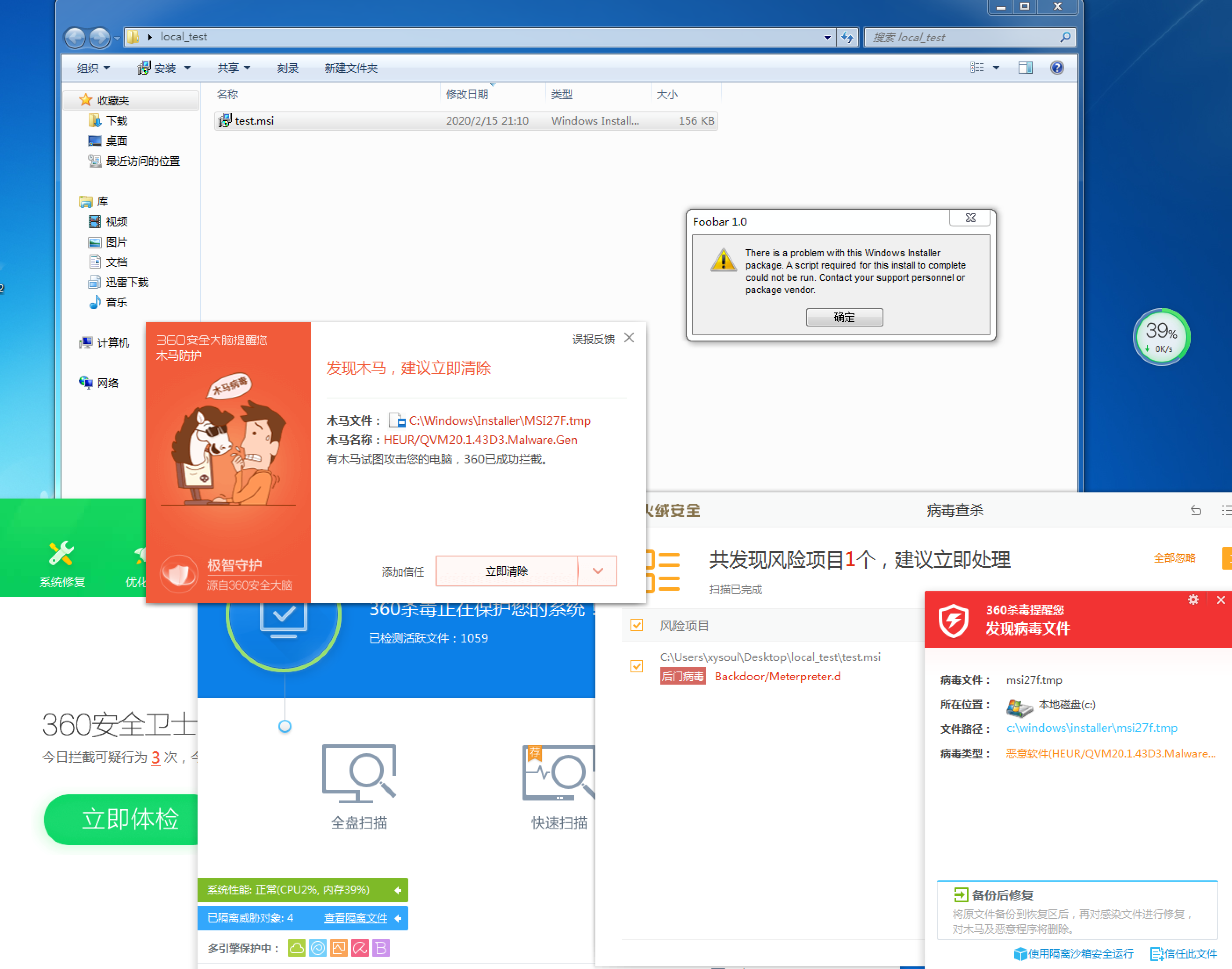Viewport: 1232px width, 969px height.
Task: Click the 39% memory accelerator ball
Action: (x=1161, y=337)
